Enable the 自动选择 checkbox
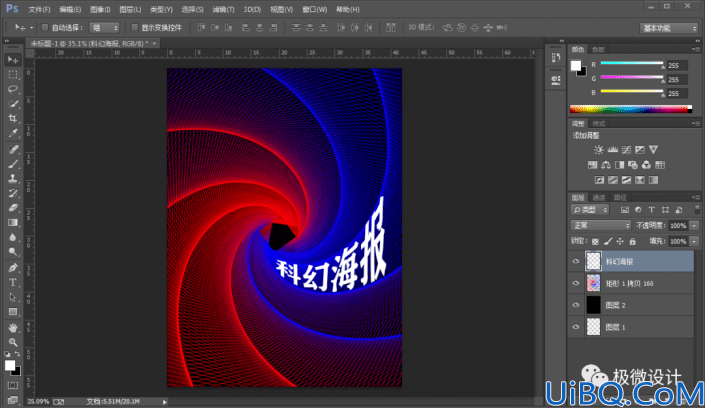Image resolution: width=705 pixels, height=408 pixels. click(45, 28)
